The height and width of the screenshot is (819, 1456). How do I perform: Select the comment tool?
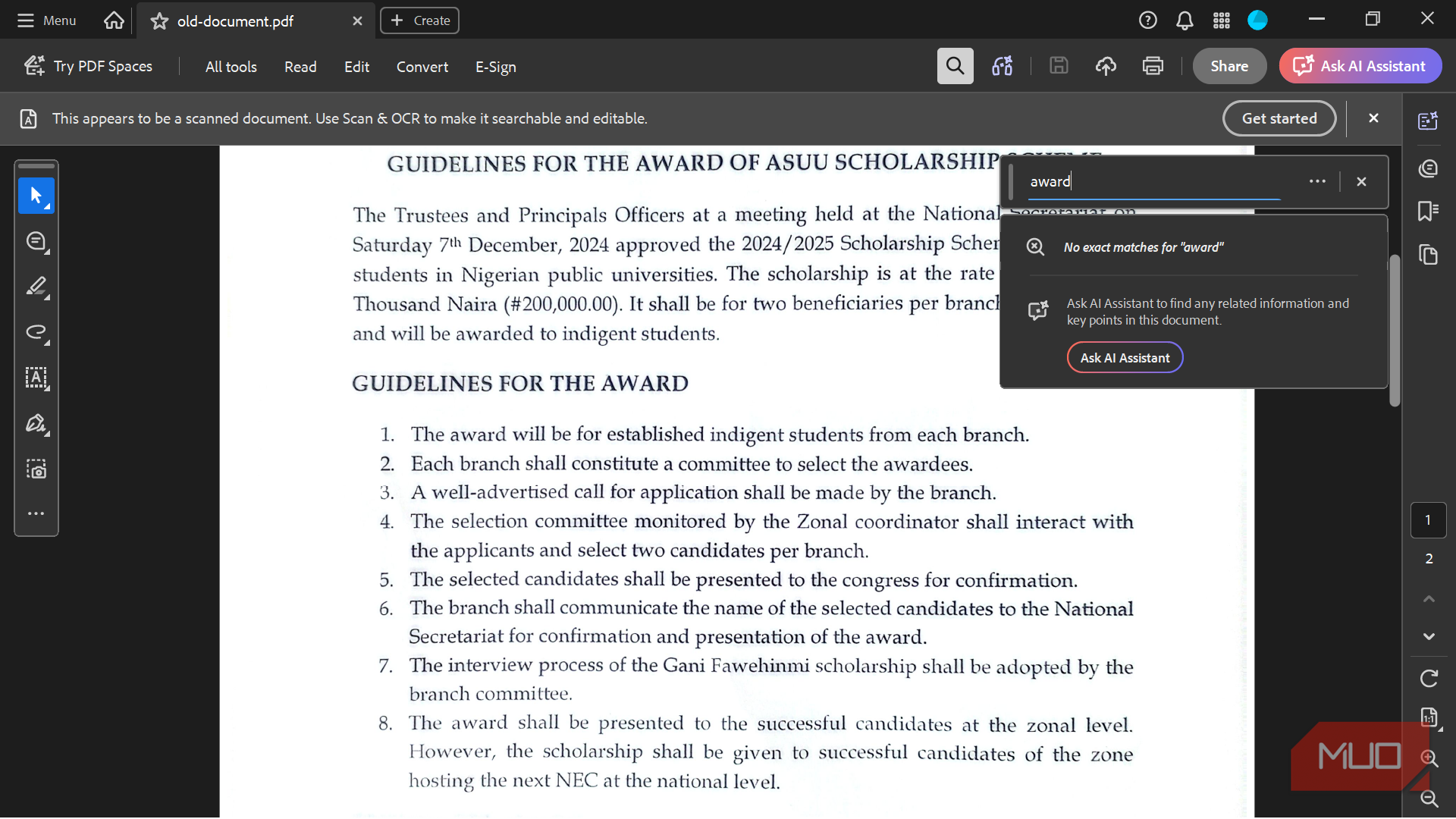[x=36, y=241]
